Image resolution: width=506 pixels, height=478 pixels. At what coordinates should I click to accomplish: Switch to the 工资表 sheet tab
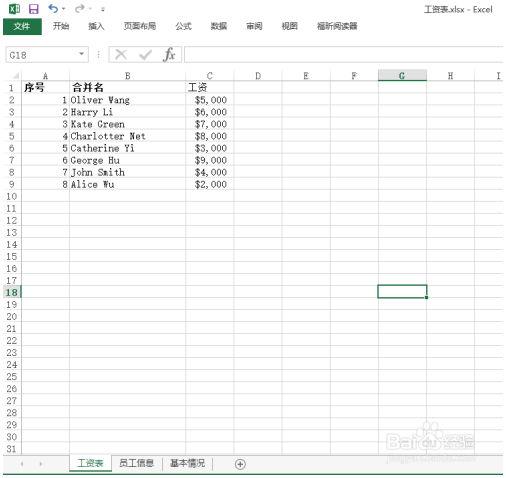coord(90,463)
